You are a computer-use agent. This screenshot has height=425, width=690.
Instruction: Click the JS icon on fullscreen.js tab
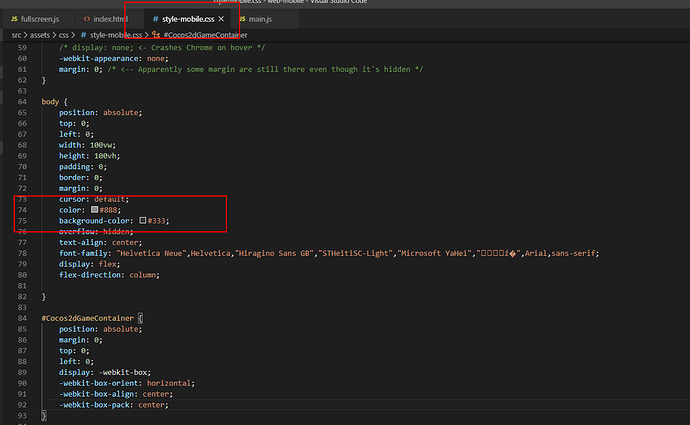point(14,19)
